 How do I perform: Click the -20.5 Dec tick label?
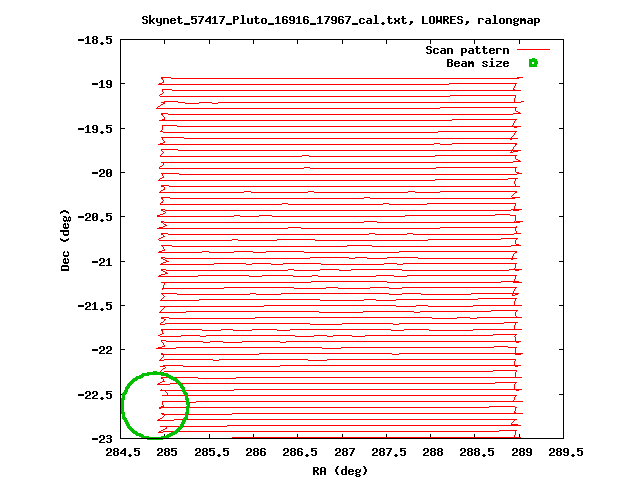point(95,217)
